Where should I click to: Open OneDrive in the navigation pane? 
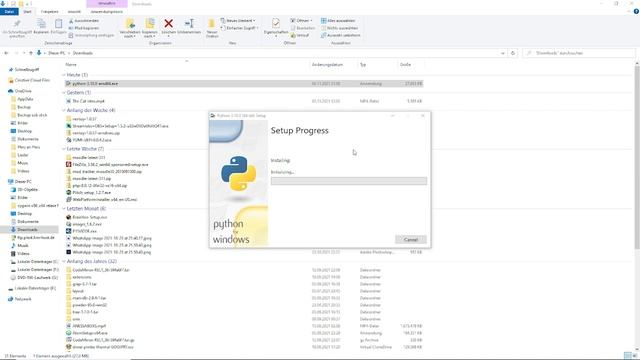coord(23,91)
